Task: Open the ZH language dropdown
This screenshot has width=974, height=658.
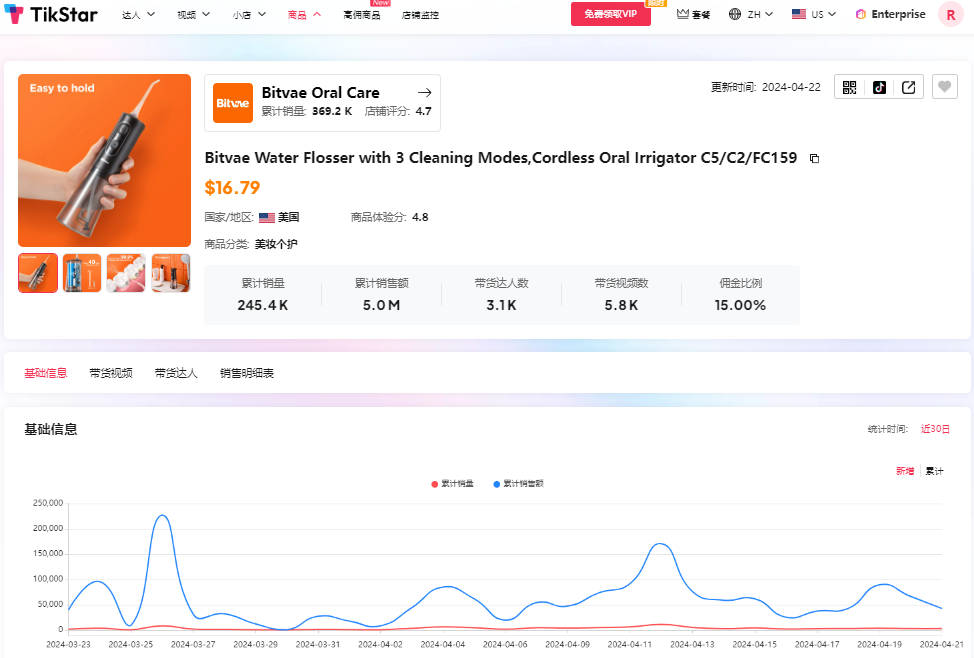Action: 760,14
